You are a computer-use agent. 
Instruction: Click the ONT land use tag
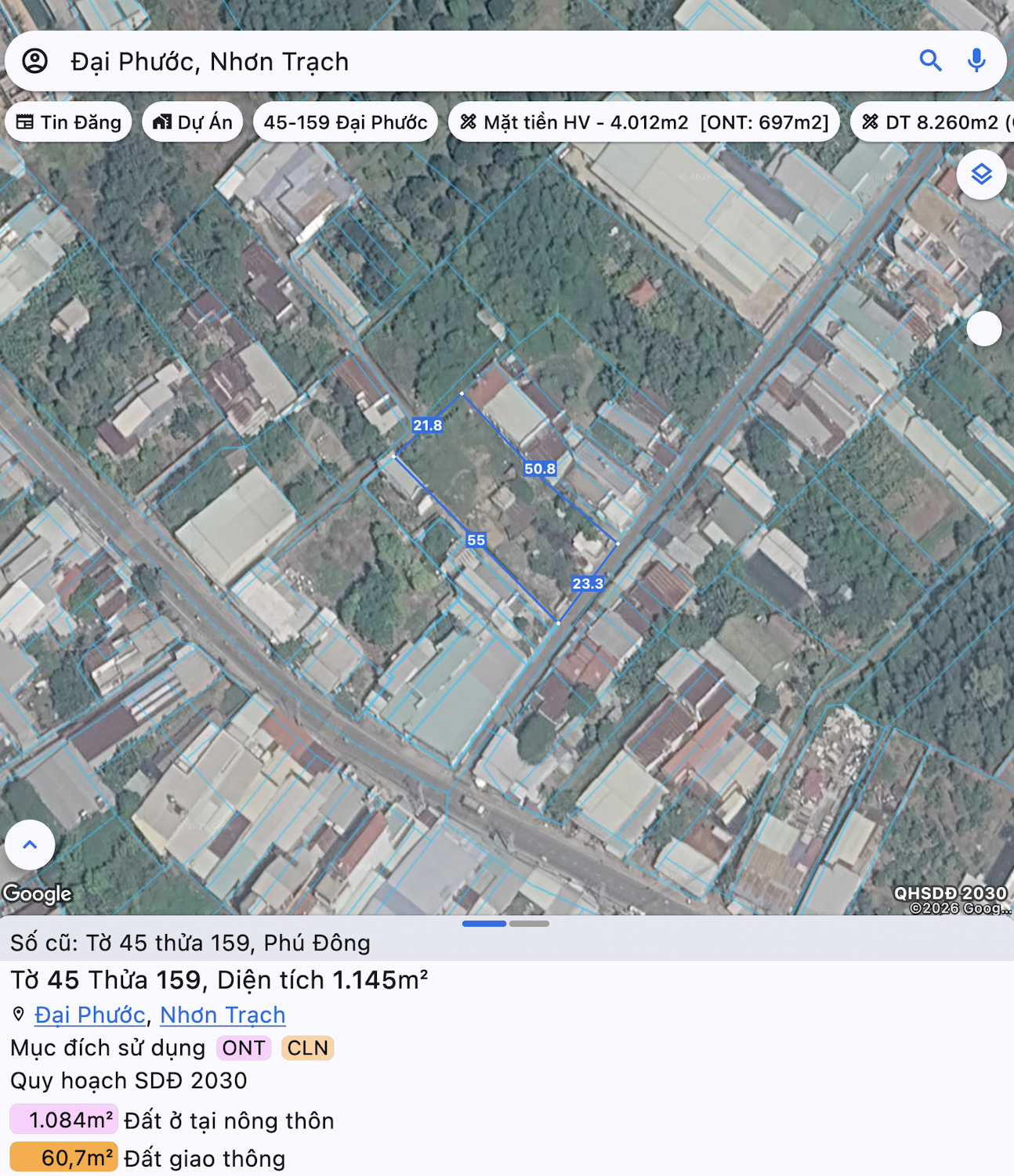[x=244, y=1048]
